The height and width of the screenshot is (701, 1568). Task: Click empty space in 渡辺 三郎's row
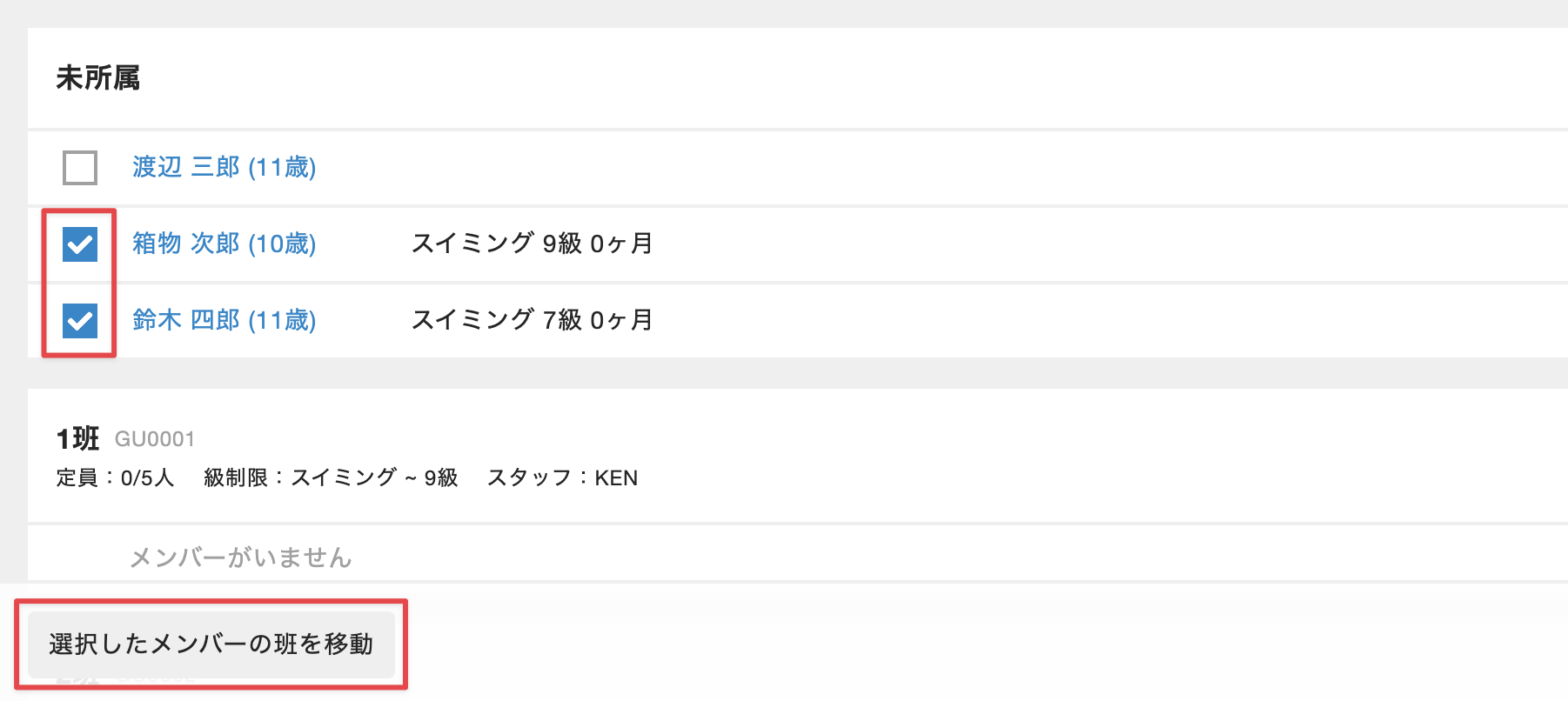870,168
